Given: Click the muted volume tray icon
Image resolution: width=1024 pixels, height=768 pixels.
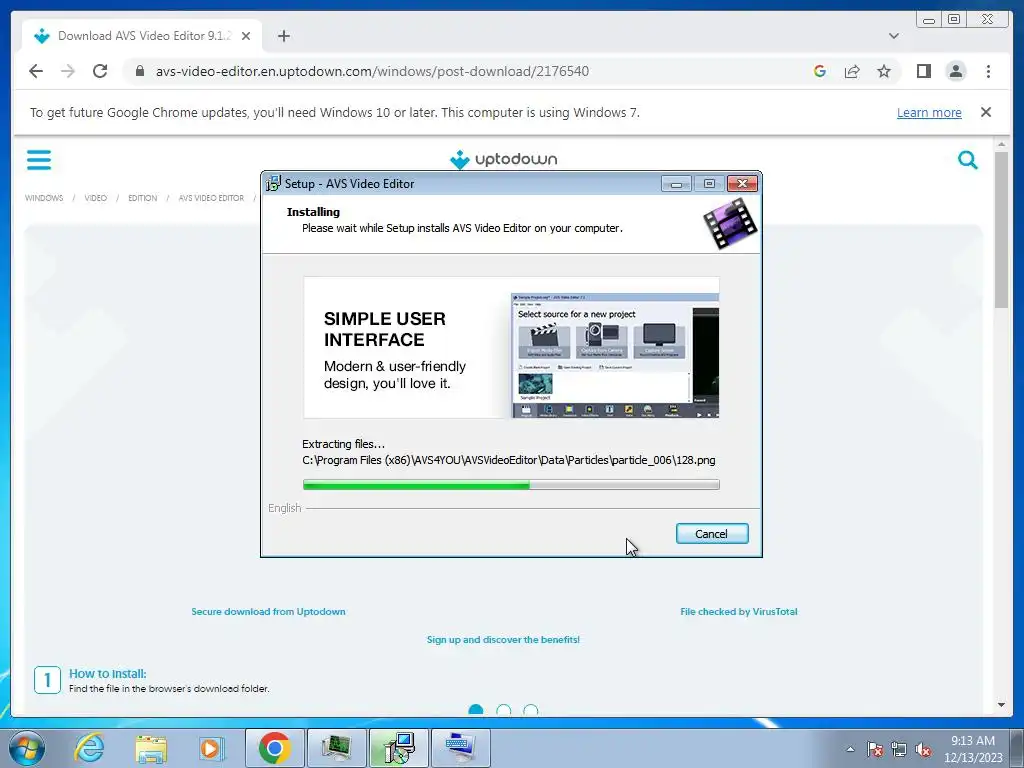Looking at the screenshot, I should (923, 749).
